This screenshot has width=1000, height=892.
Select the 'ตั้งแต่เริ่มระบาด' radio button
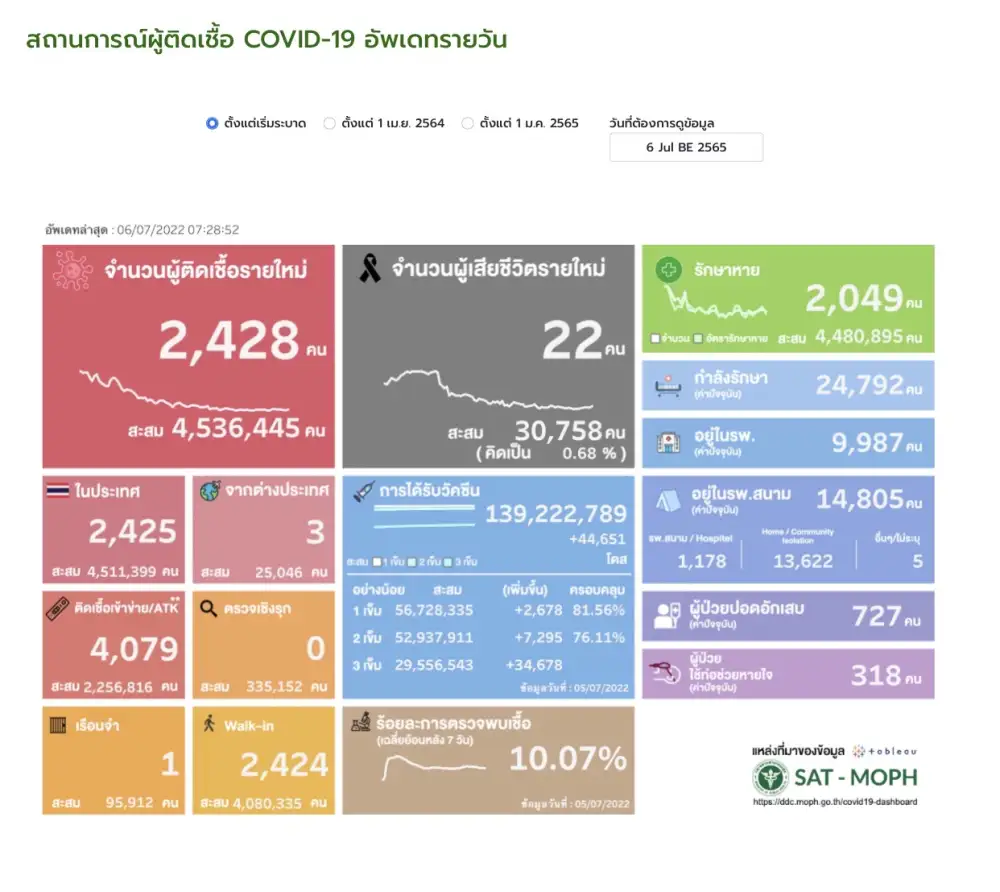coord(212,124)
